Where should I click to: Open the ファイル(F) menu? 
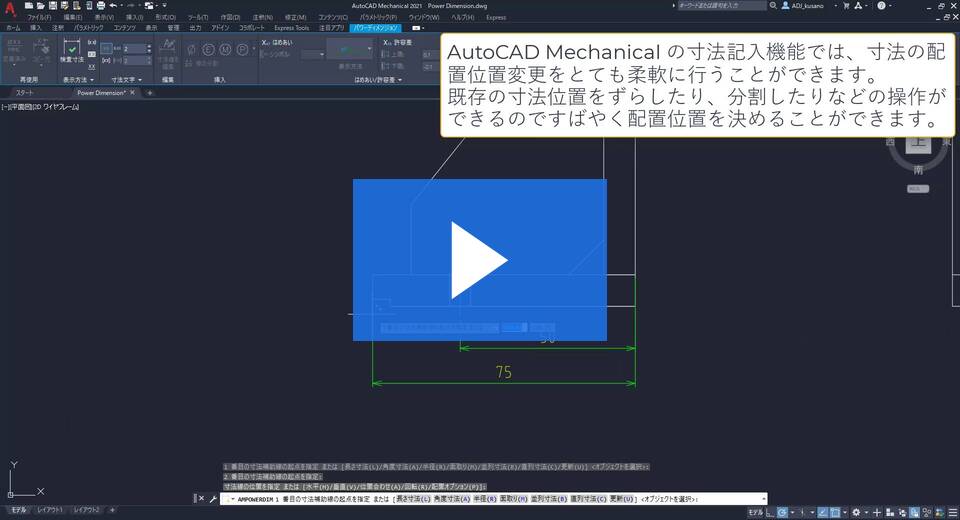click(39, 17)
